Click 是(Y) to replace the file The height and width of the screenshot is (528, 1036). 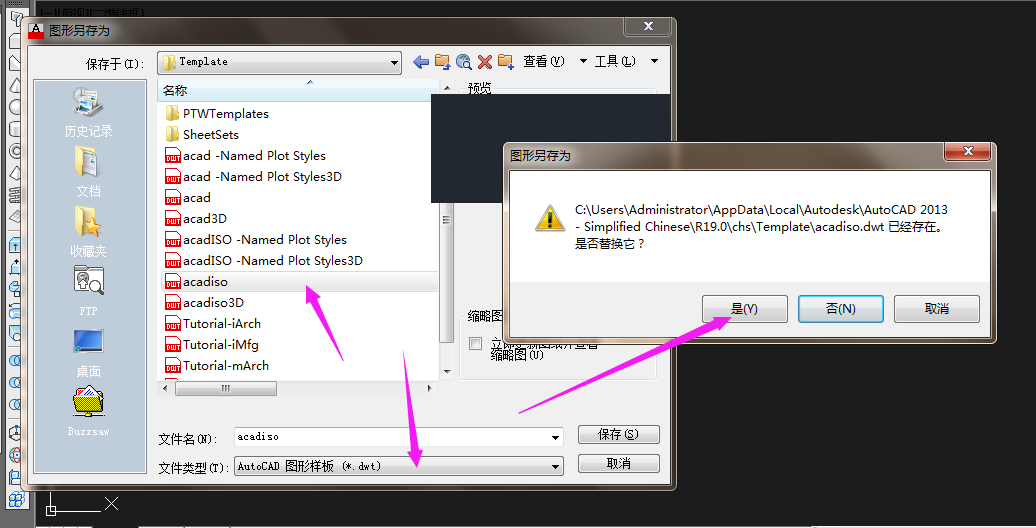pos(745,309)
